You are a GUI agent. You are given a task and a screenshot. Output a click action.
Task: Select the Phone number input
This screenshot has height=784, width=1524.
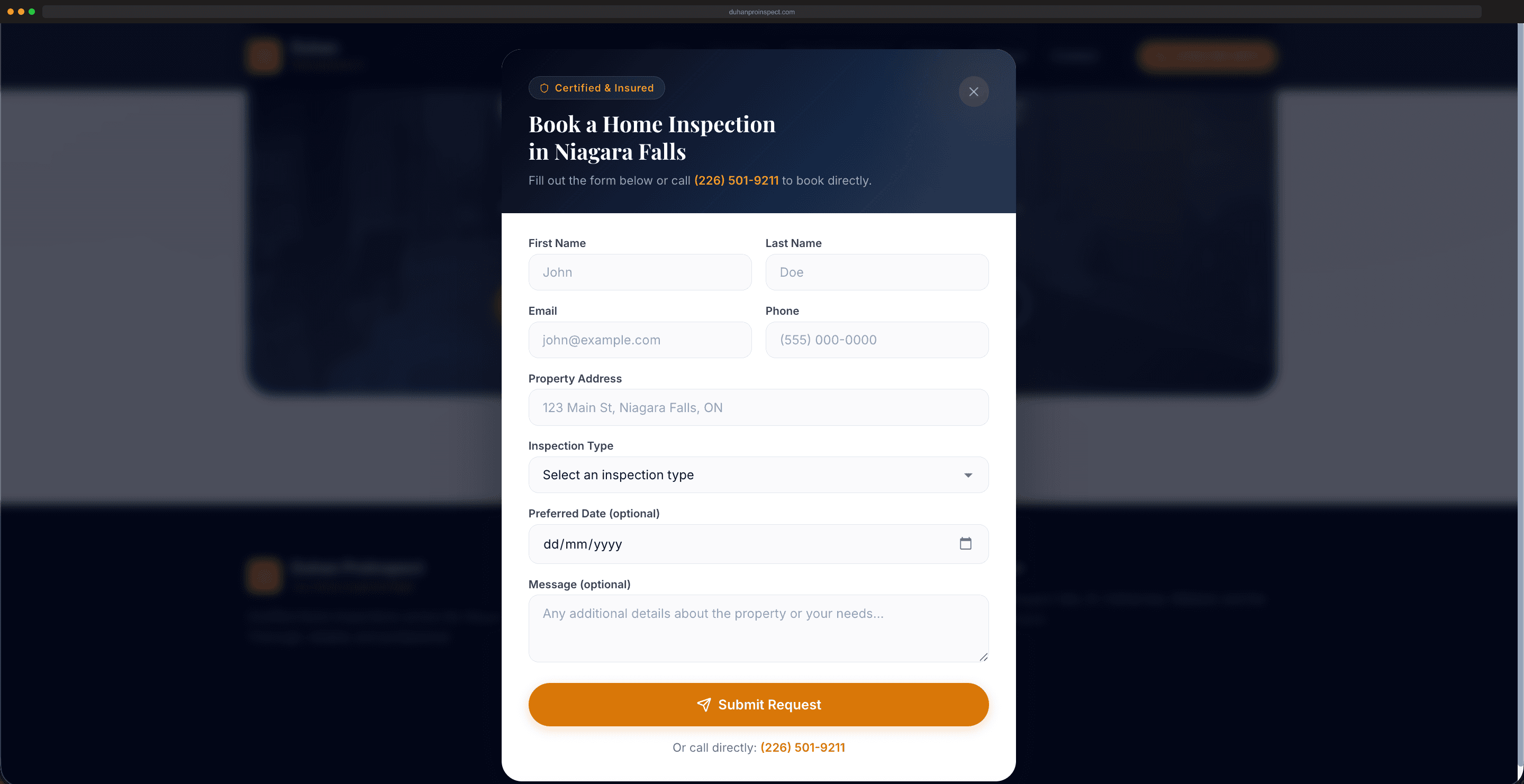click(x=876, y=340)
